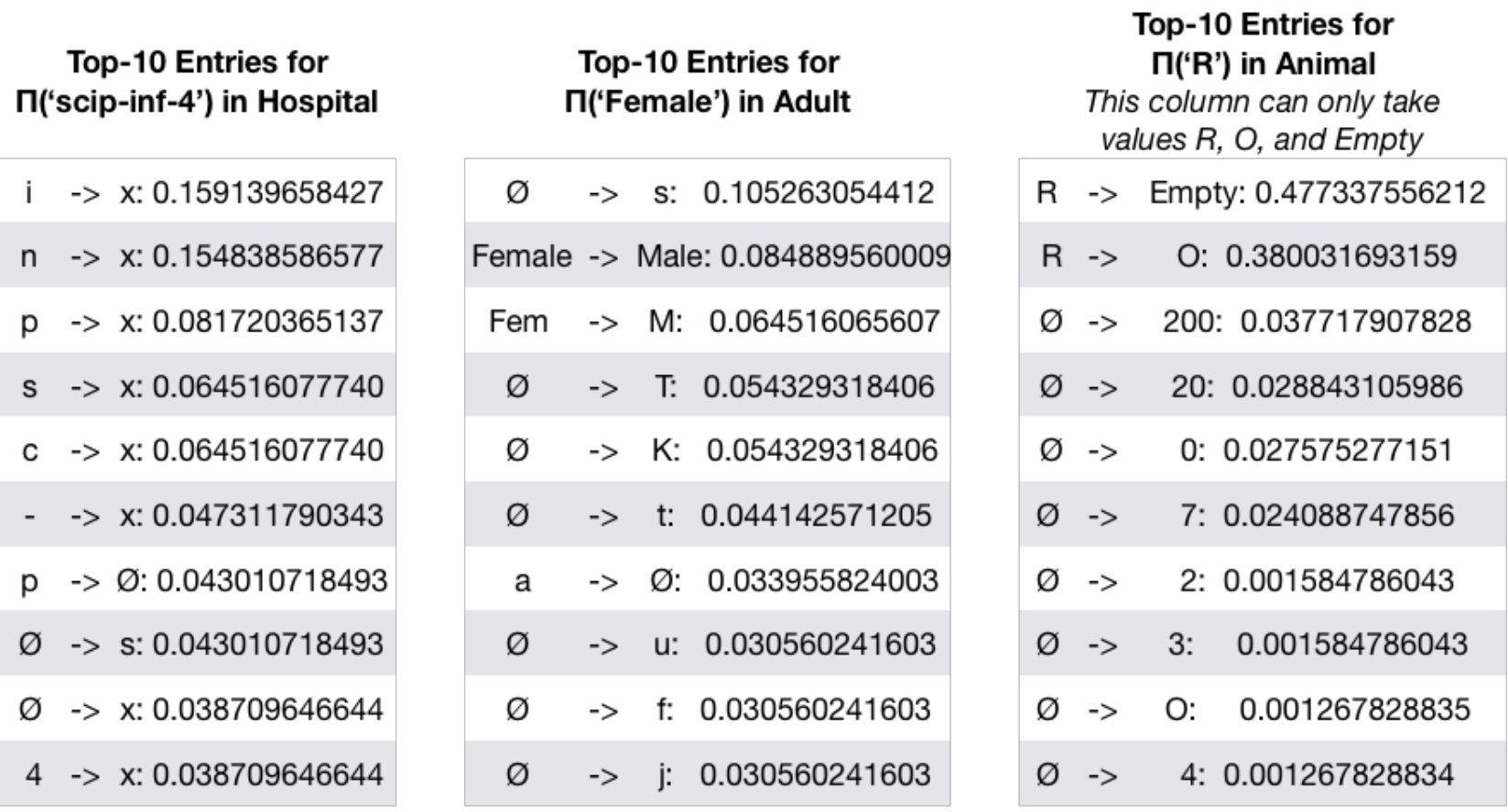This screenshot has width=1508, height=812.
Task: Select the 'n -> x: 0.154838586577' row
Action: pos(198,255)
